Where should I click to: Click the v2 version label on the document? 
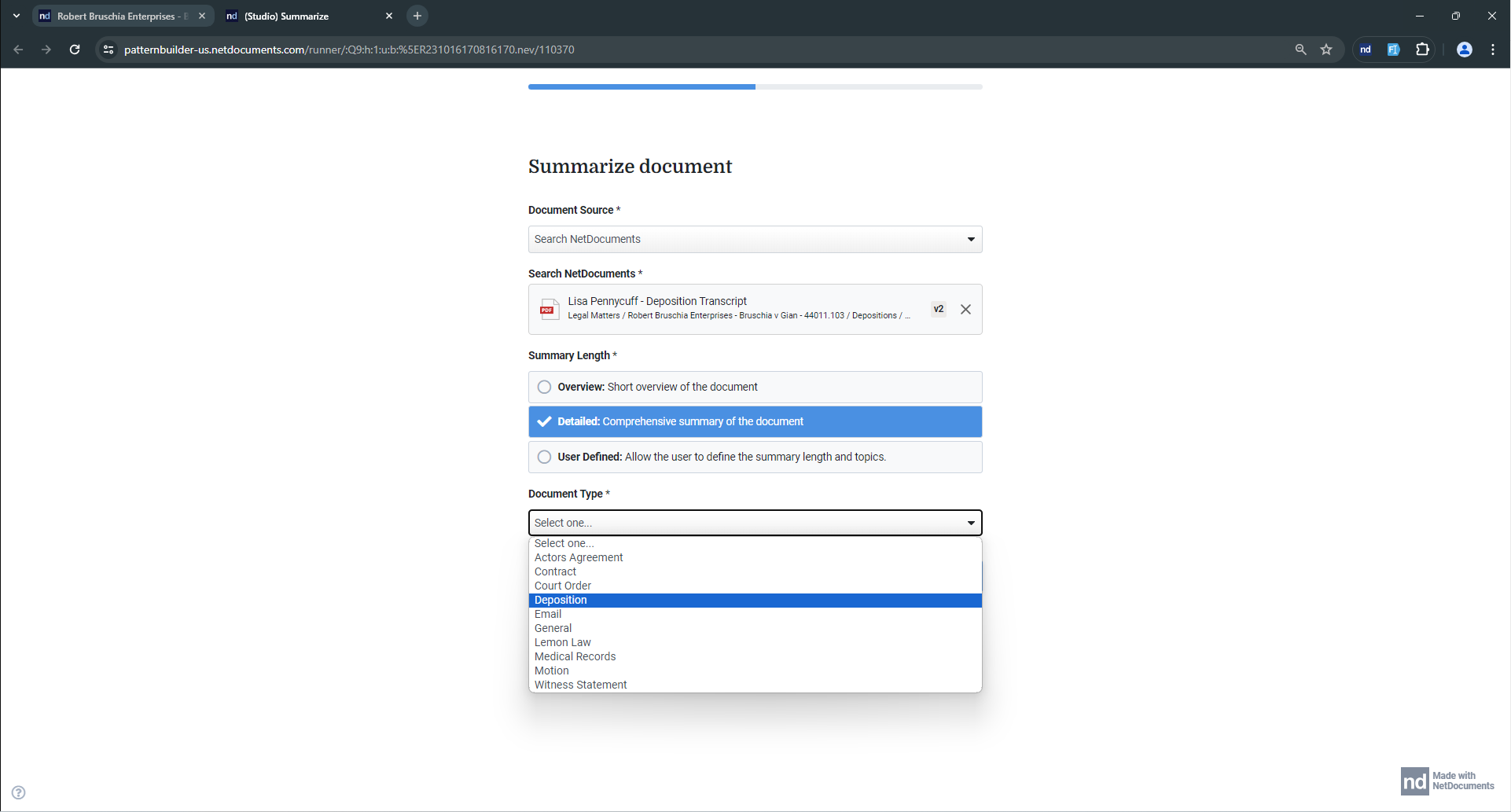point(938,309)
